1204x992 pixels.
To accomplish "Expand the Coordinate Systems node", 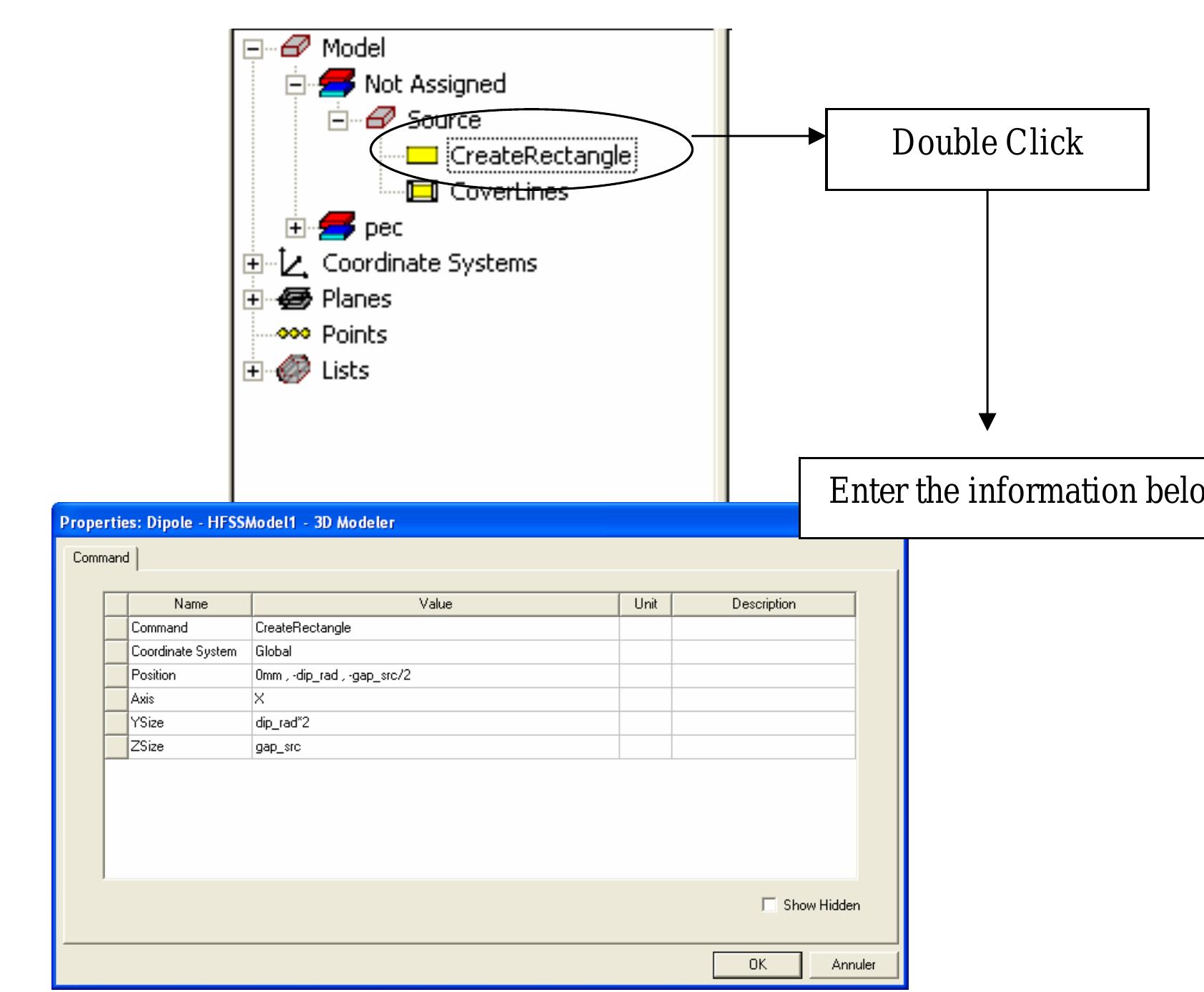I will 252,262.
